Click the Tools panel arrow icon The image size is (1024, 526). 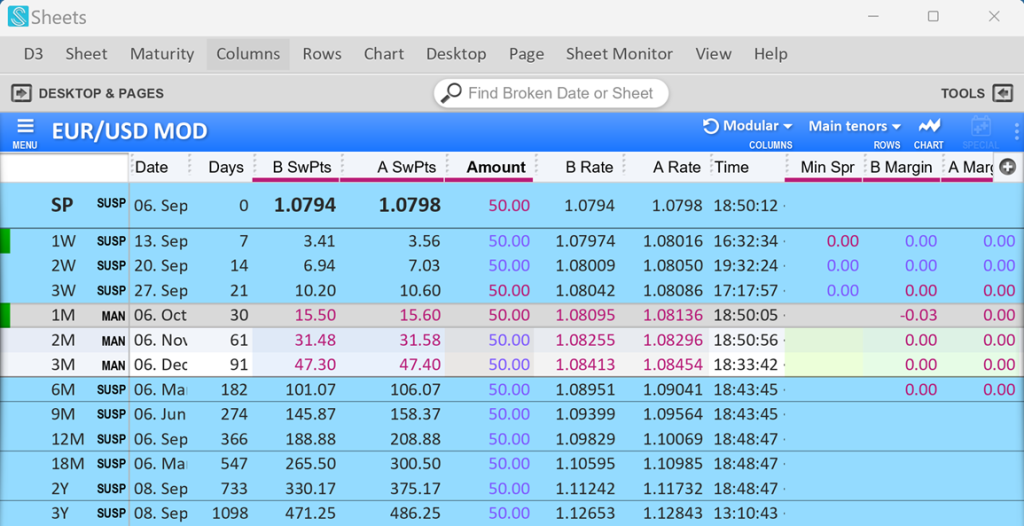[1002, 93]
